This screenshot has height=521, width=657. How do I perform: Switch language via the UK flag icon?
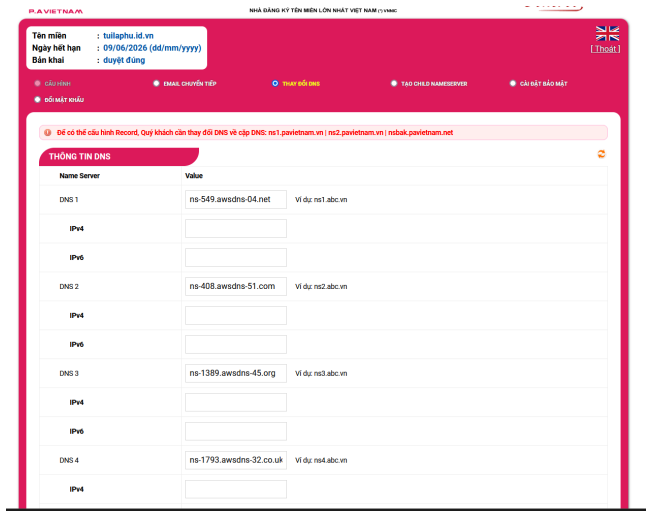[x=607, y=33]
